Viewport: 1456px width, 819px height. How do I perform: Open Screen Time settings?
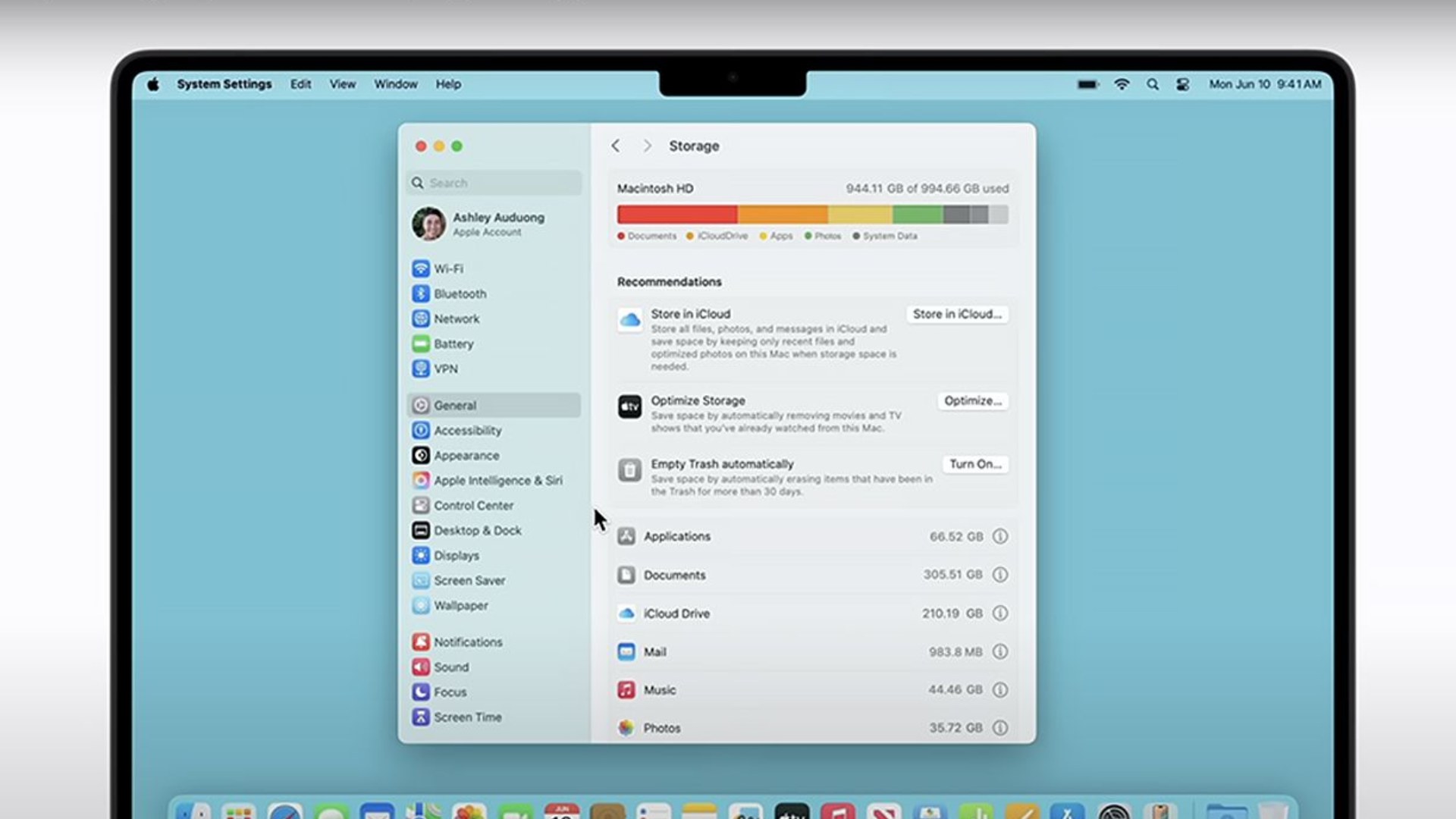coord(494,717)
